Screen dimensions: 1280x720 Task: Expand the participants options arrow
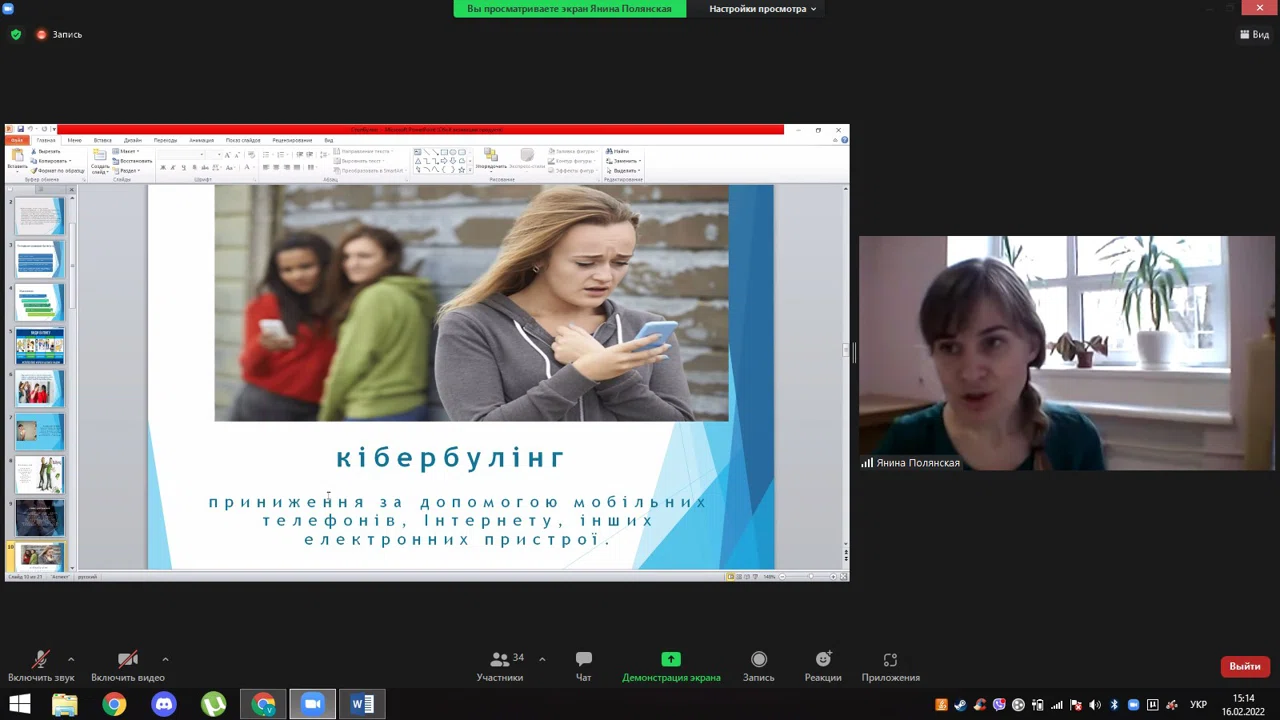point(542,659)
